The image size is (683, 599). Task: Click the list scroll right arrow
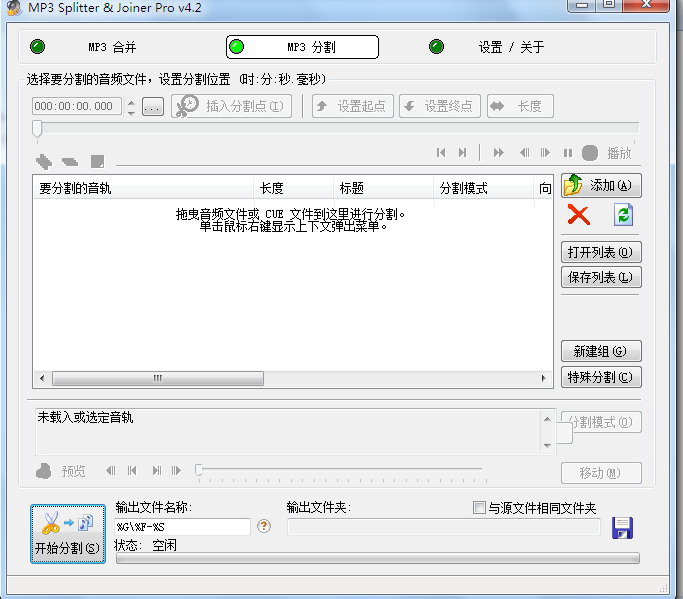[543, 378]
